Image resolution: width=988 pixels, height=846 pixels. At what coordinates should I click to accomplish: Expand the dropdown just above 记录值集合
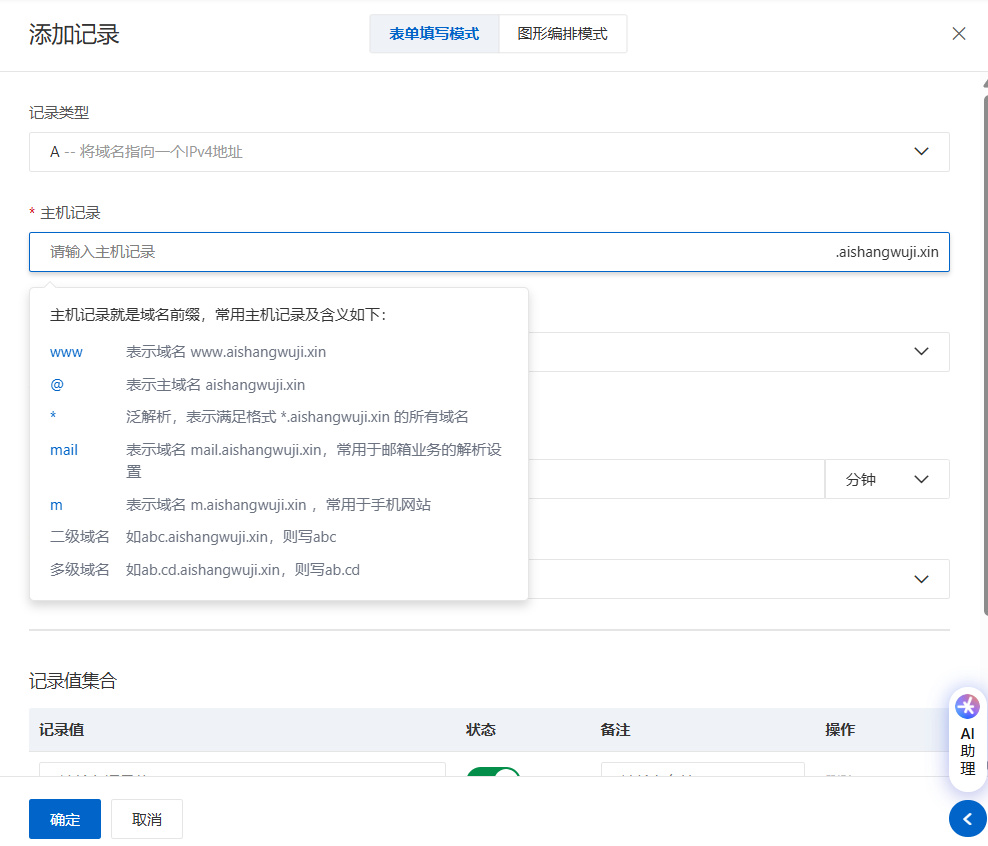738,579
